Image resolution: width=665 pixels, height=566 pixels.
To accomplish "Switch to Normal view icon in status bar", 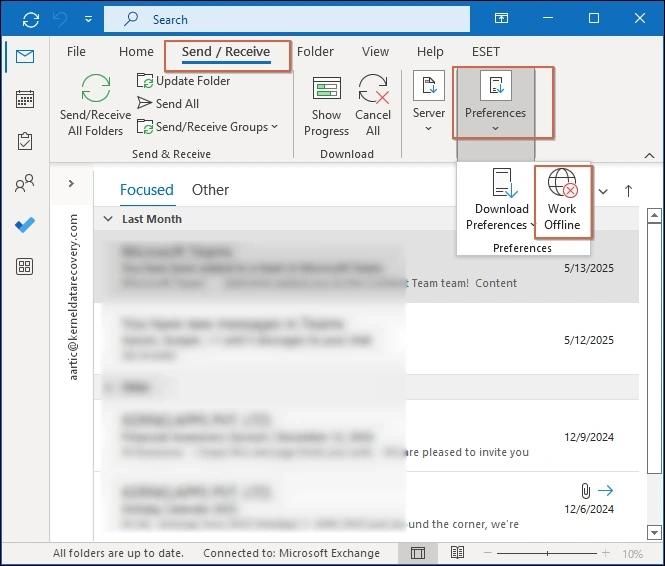I will pyautogui.click(x=418, y=553).
